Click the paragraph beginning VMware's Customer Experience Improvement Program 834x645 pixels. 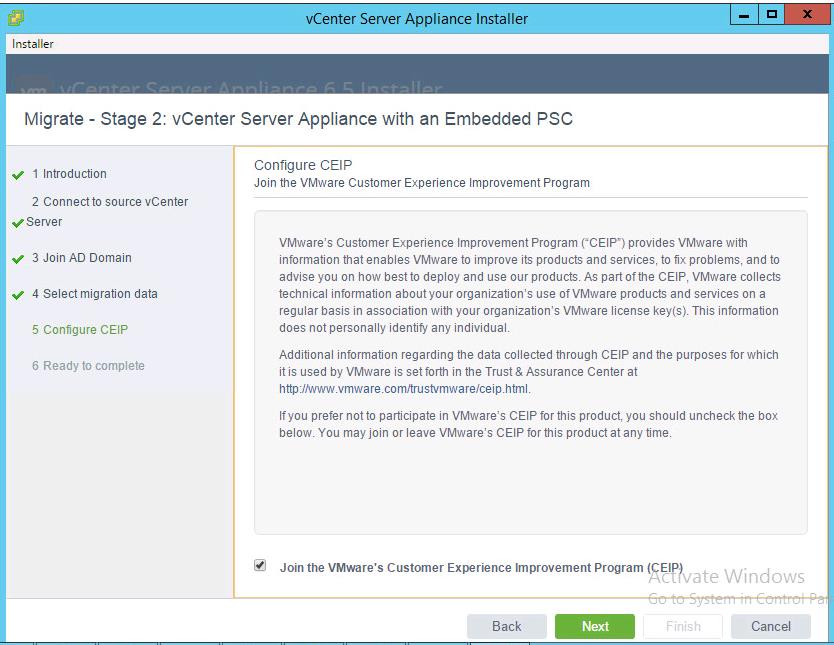point(530,285)
